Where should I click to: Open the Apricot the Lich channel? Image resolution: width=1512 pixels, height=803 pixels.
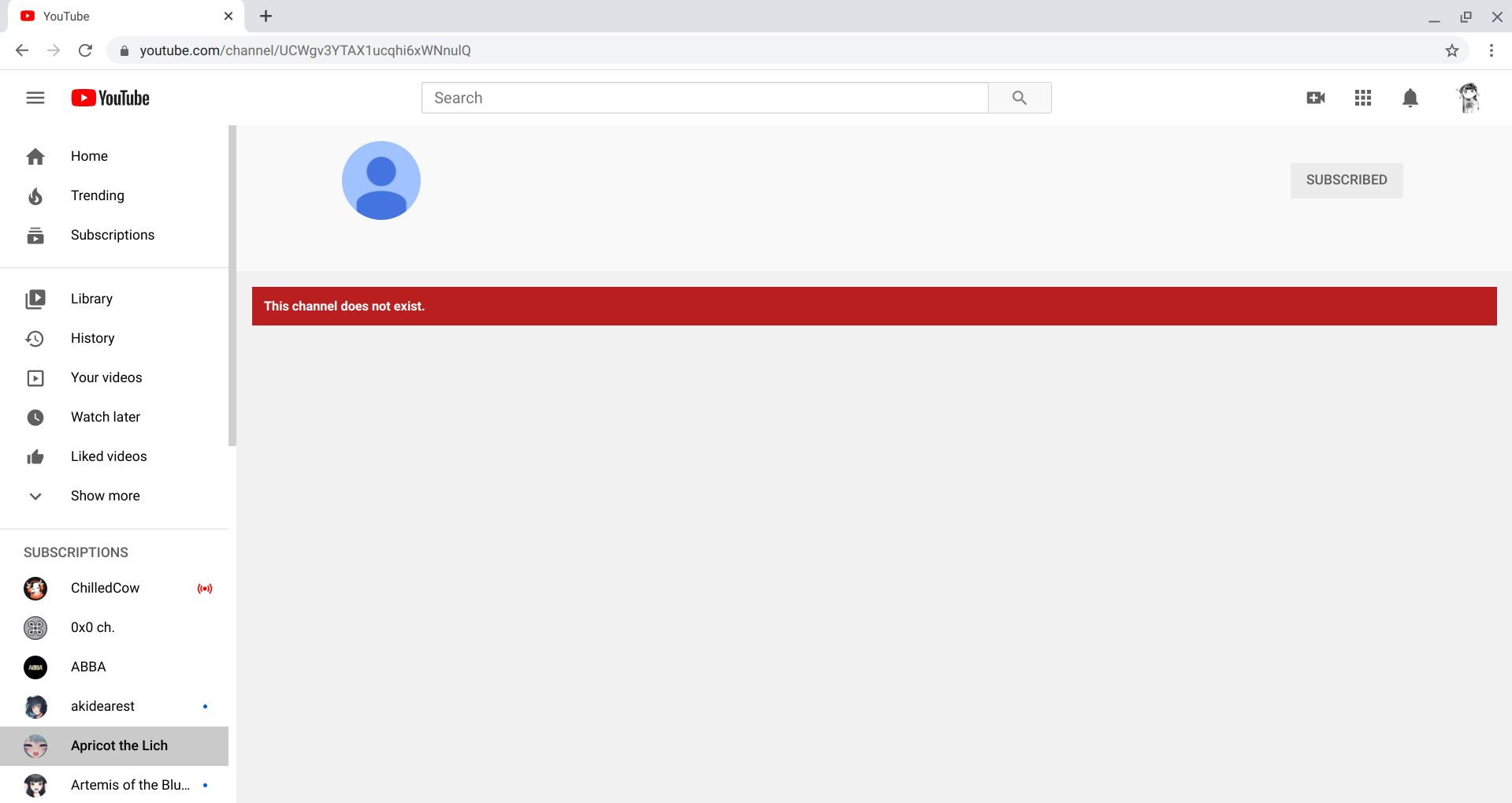pos(119,745)
